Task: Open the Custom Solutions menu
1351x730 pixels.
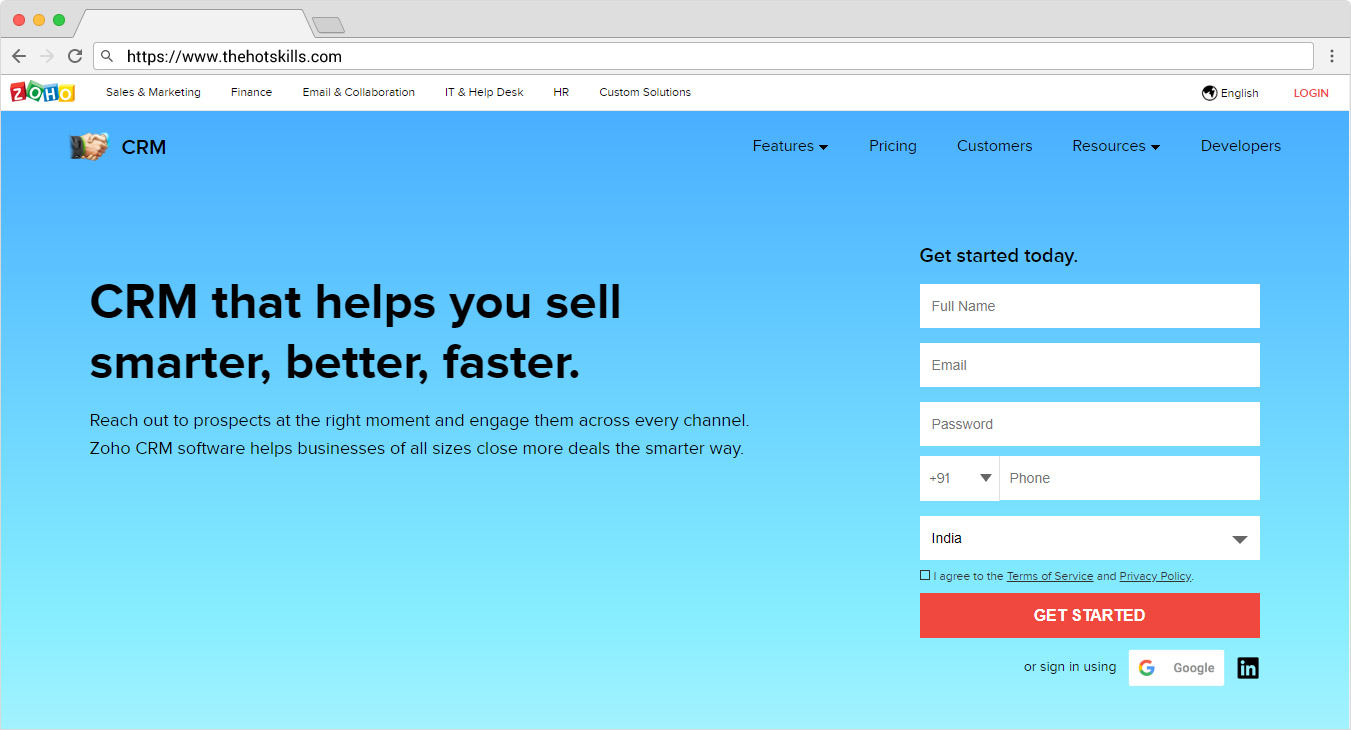Action: [x=645, y=92]
